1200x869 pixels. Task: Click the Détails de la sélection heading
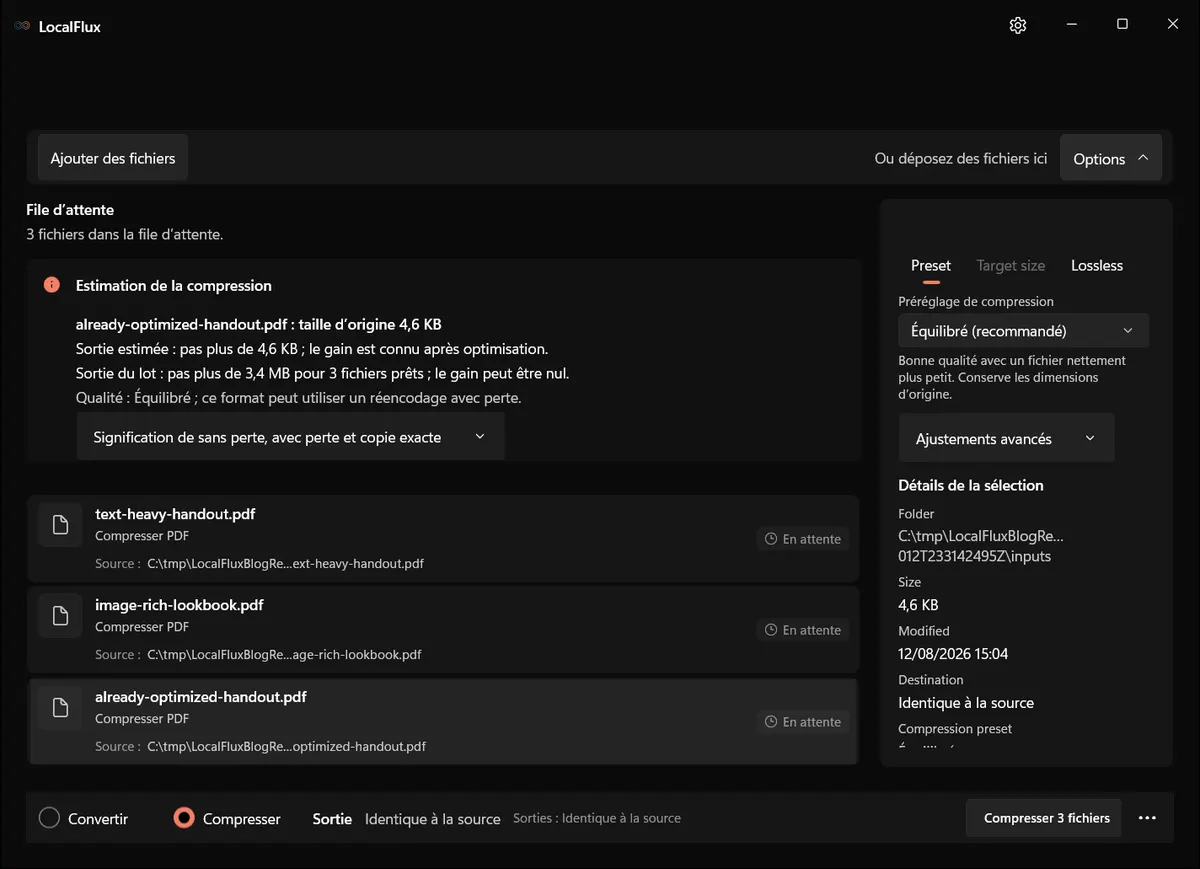971,485
